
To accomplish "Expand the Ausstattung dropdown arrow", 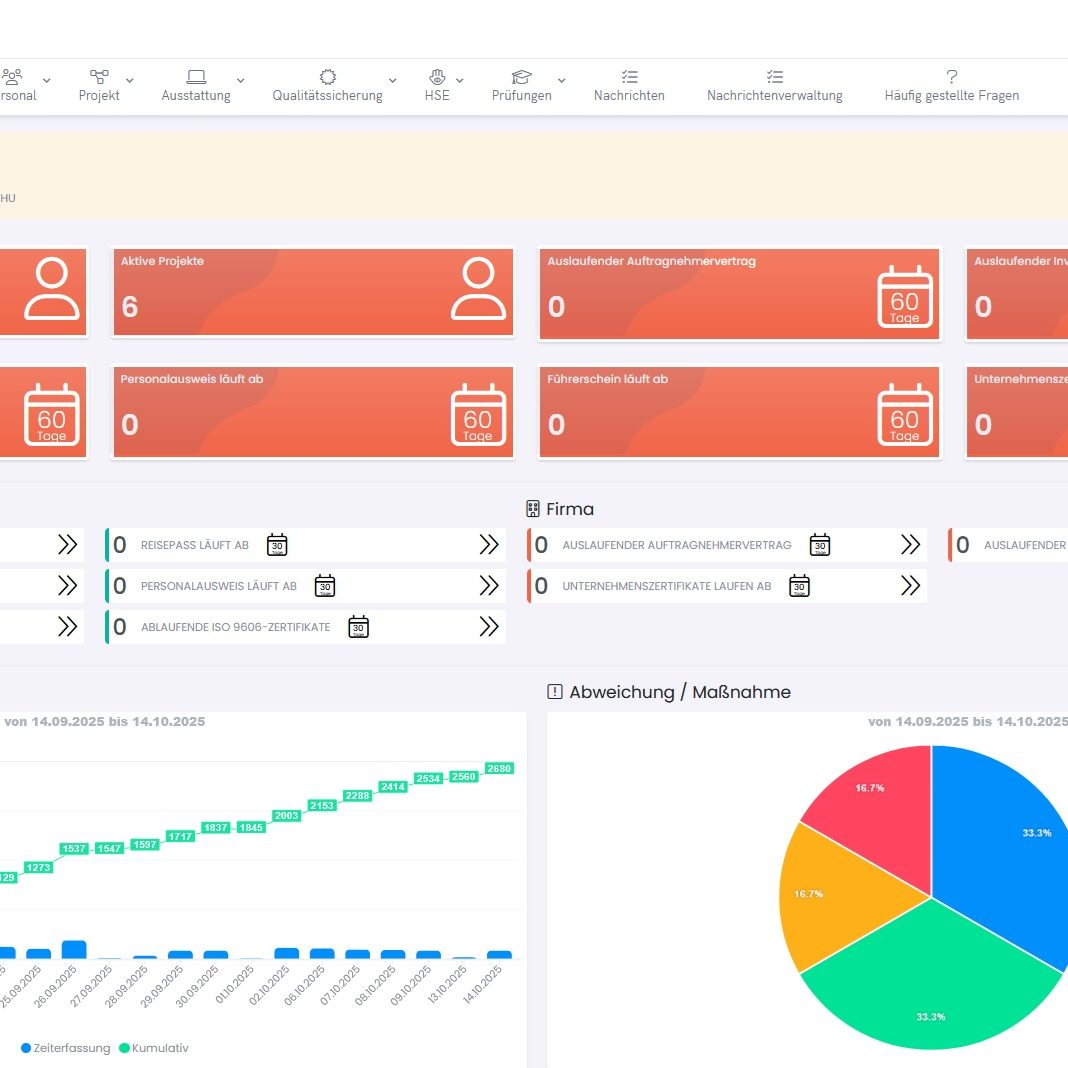I will click(240, 80).
